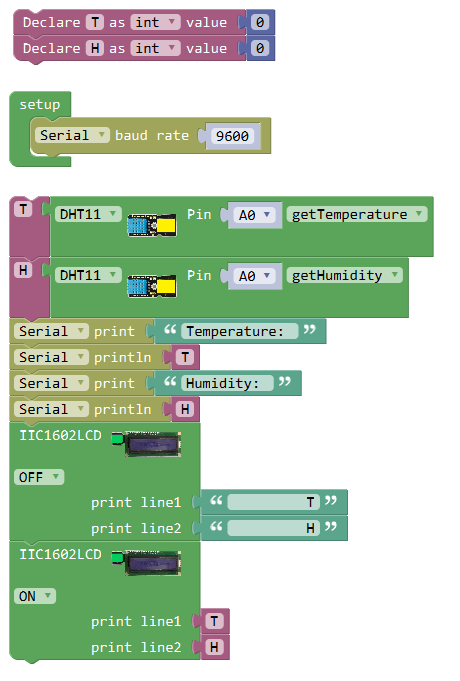Viewport: 460px width, 681px height.
Task: Select the T variable on ON block line1
Action: [214, 621]
